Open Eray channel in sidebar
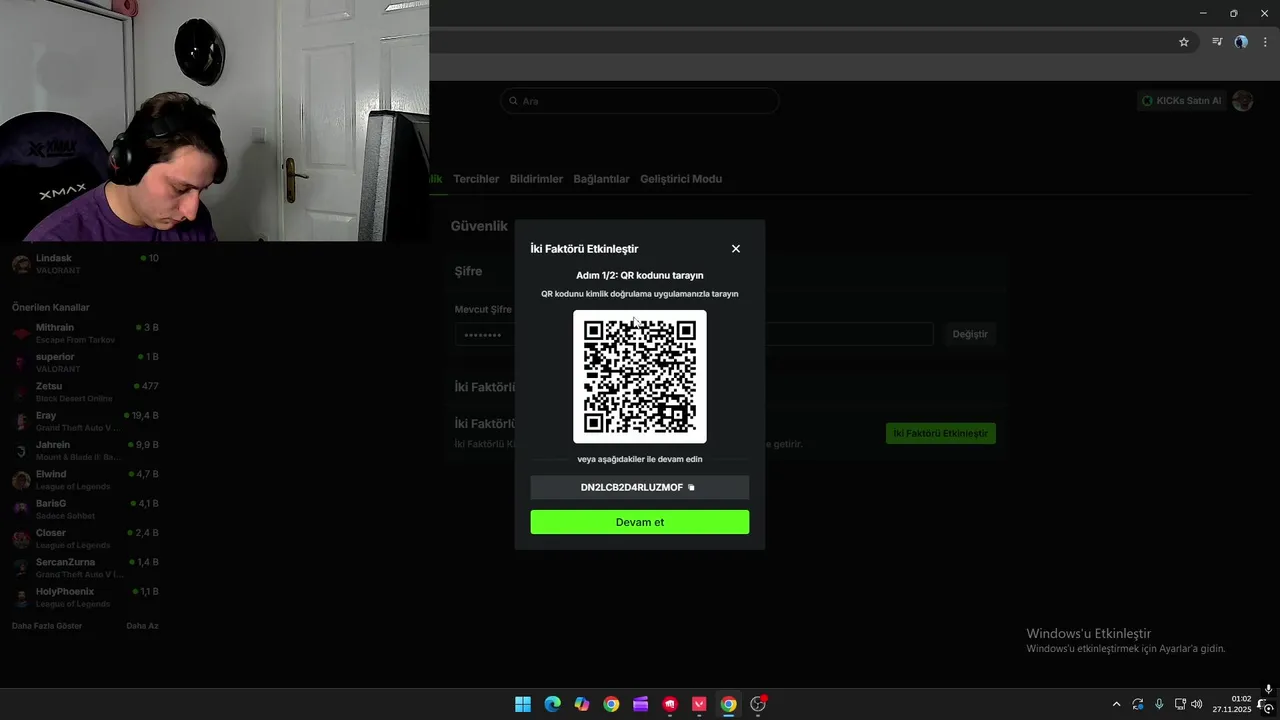 [85, 421]
